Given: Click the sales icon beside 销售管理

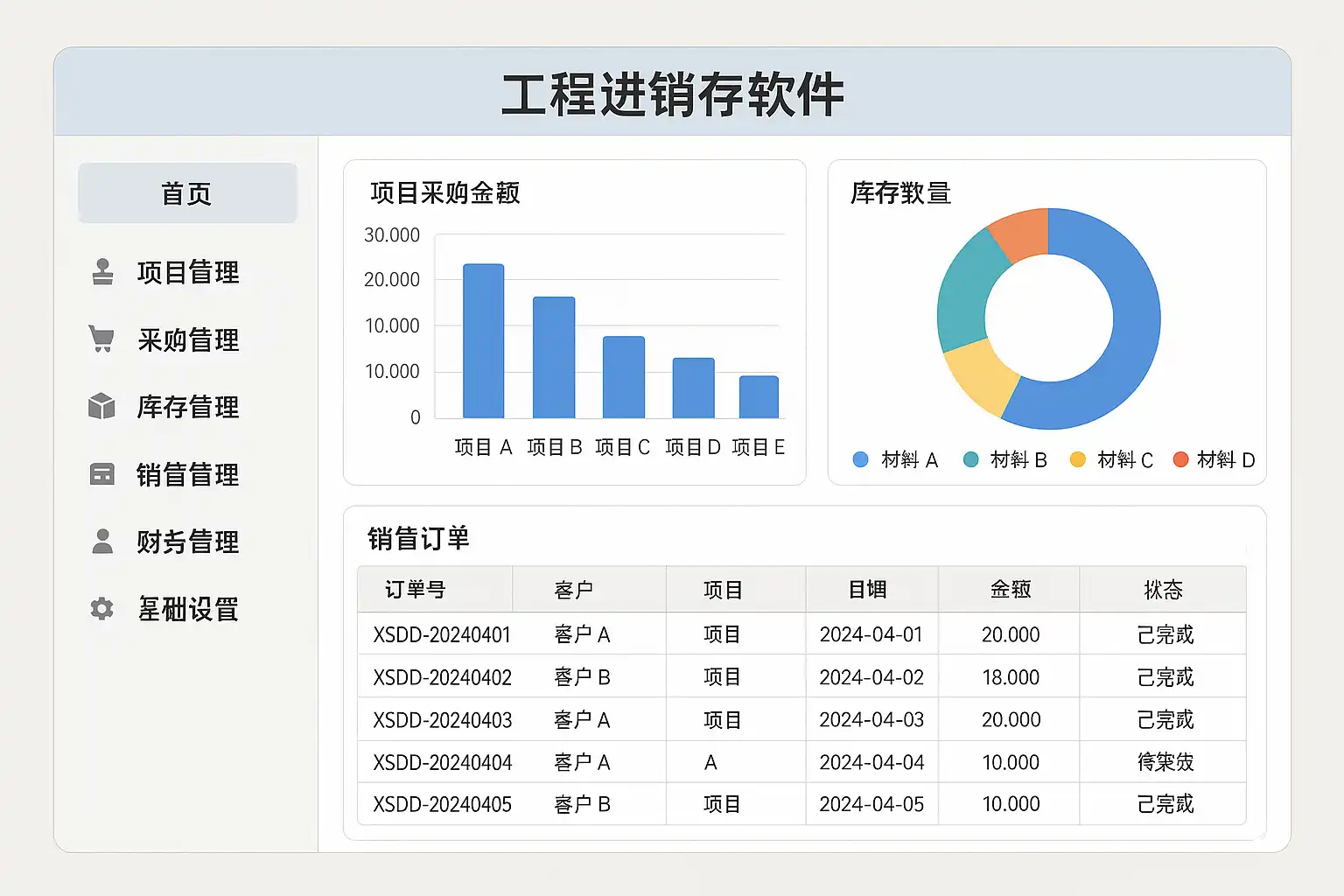Looking at the screenshot, I should (x=102, y=474).
